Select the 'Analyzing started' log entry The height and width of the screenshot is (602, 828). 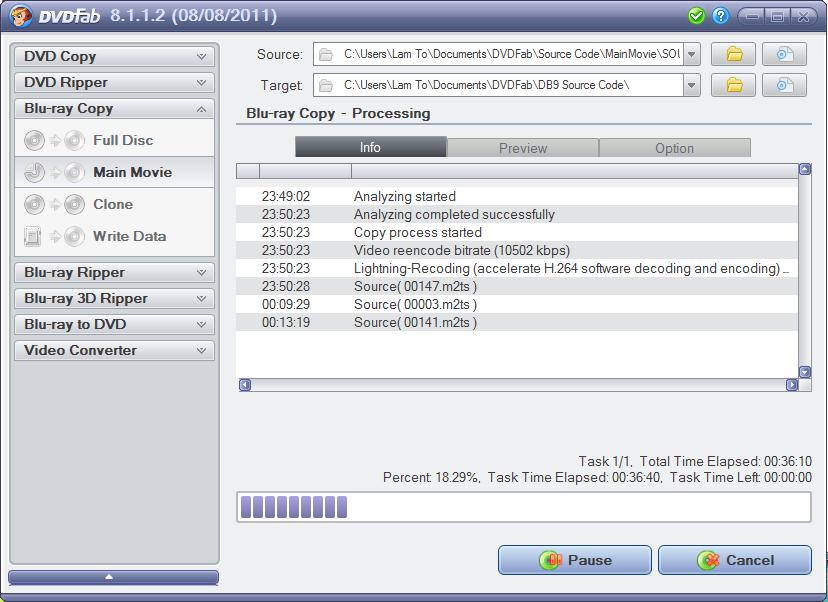pyautogui.click(x=516, y=196)
